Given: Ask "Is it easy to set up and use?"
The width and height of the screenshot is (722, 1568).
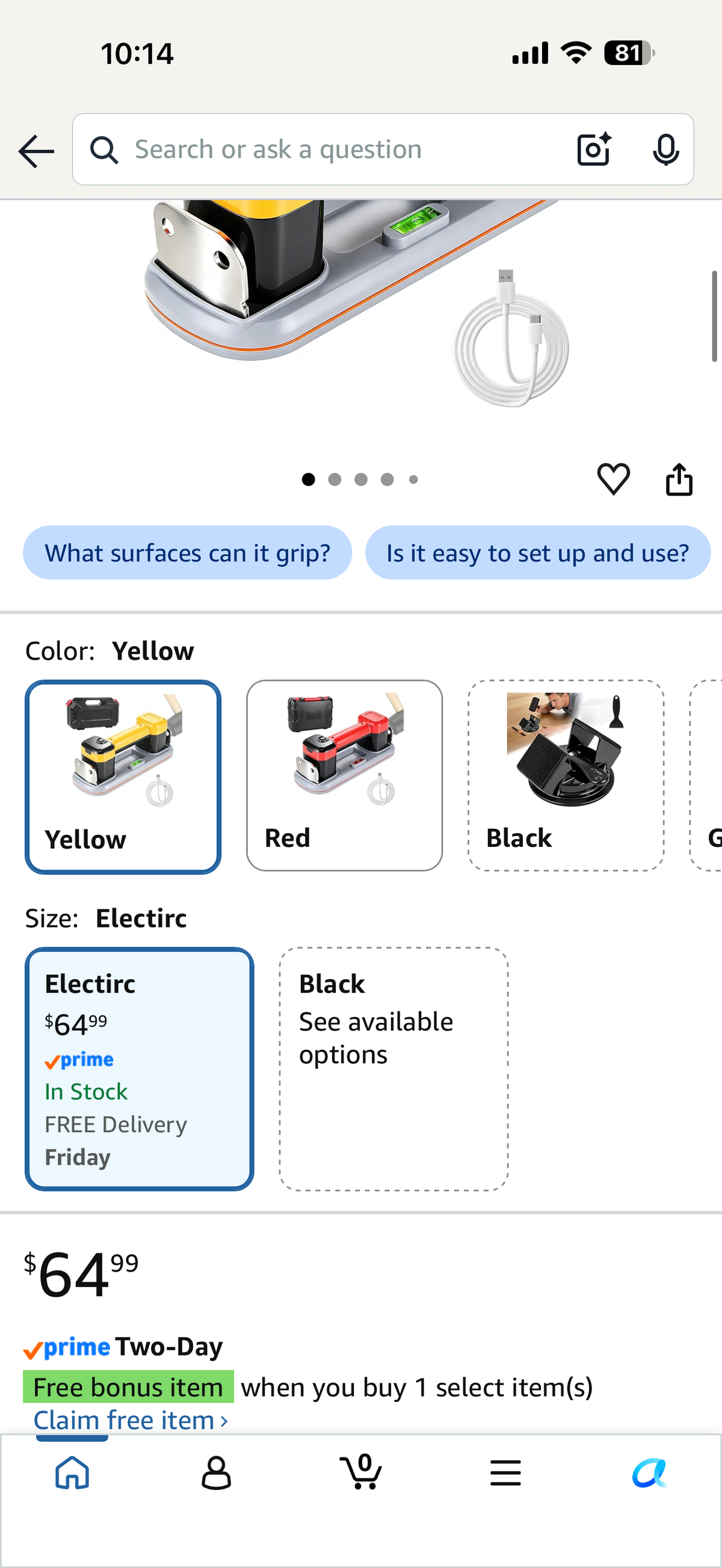Looking at the screenshot, I should [537, 553].
